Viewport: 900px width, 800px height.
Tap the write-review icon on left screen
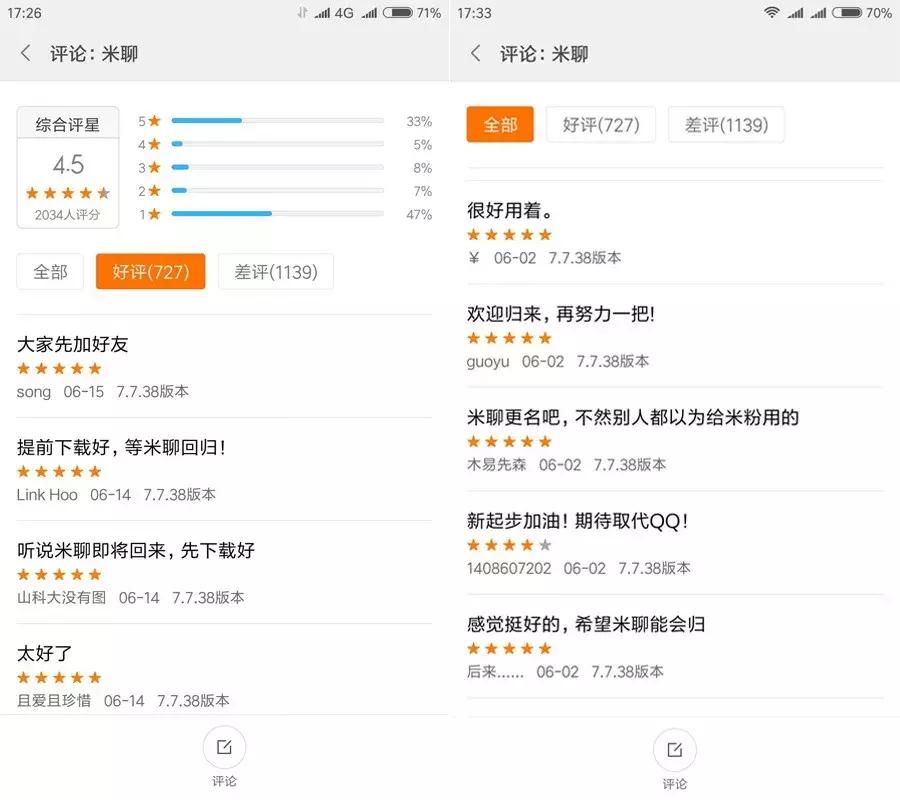pyautogui.click(x=224, y=747)
